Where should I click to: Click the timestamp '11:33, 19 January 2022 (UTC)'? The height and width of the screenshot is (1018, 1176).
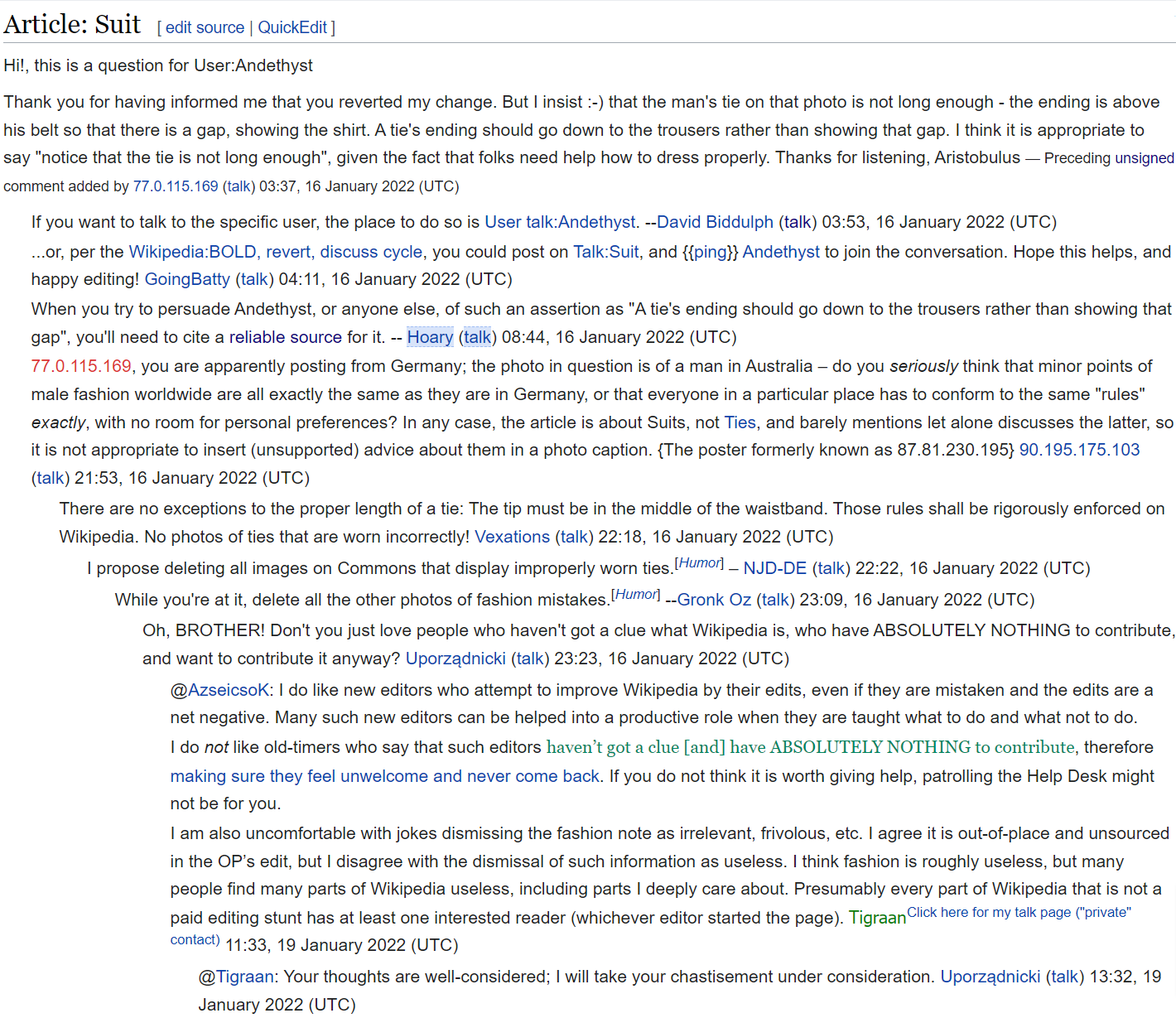pyautogui.click(x=342, y=945)
